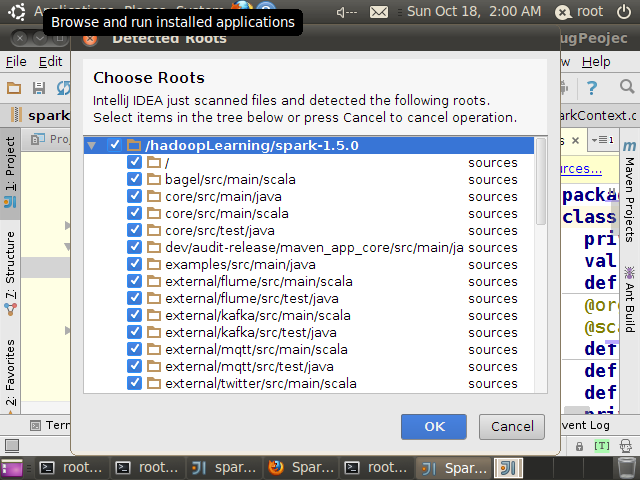Click the date and time clock
The height and width of the screenshot is (480, 640).
(x=474, y=11)
